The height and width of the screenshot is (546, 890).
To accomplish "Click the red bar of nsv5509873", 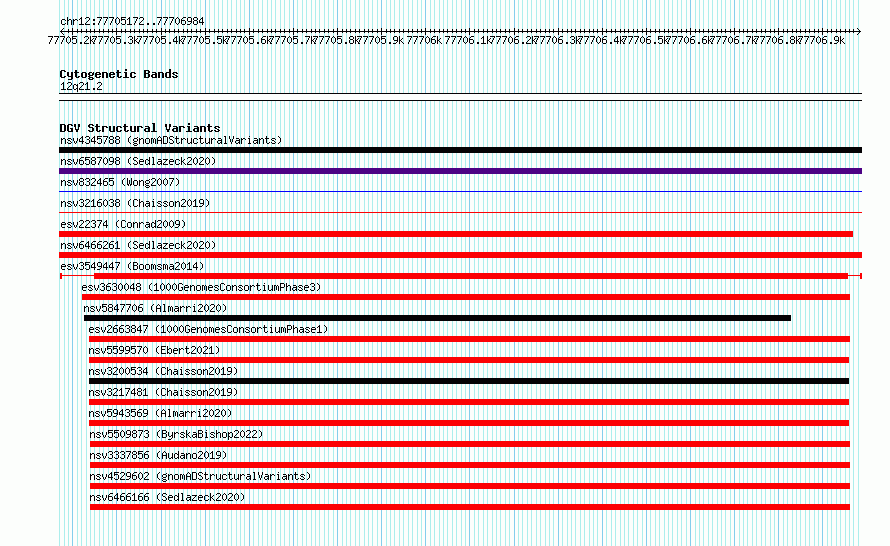I will coord(470,444).
